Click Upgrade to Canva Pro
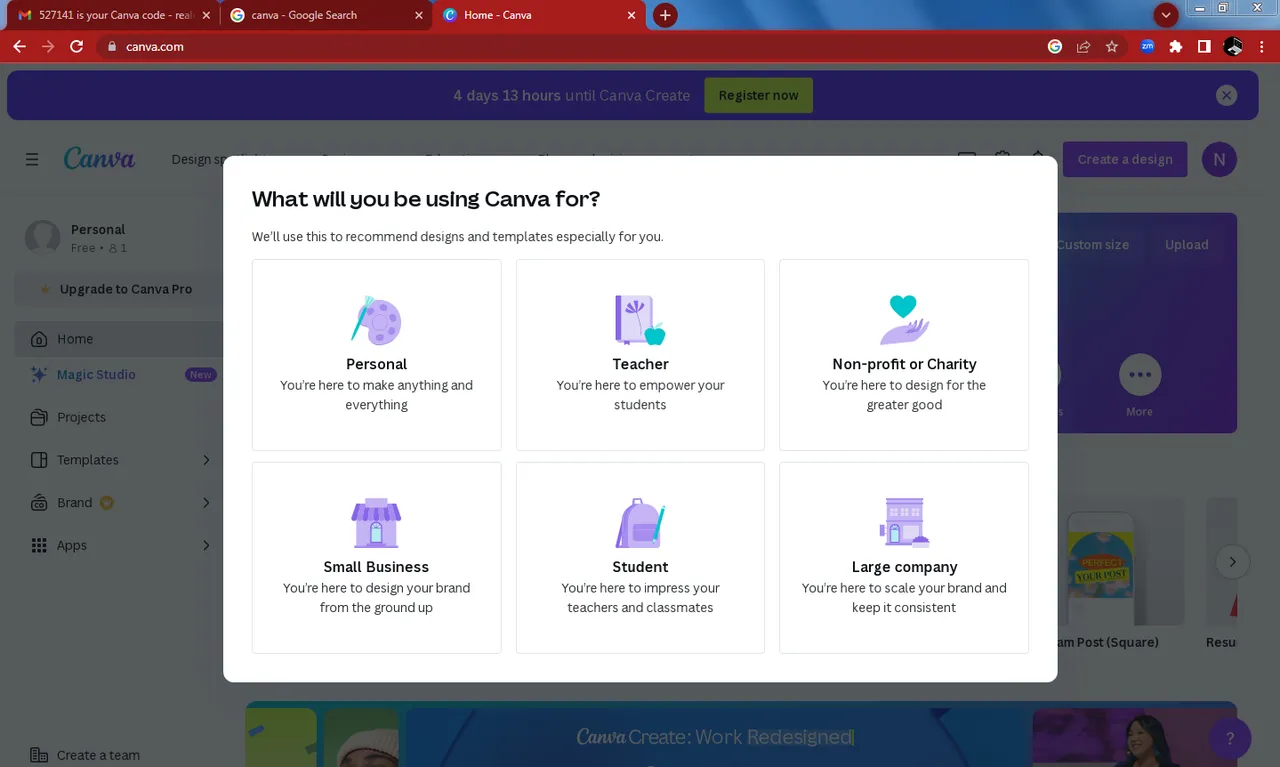Image resolution: width=1280 pixels, height=767 pixels. click(x=118, y=289)
